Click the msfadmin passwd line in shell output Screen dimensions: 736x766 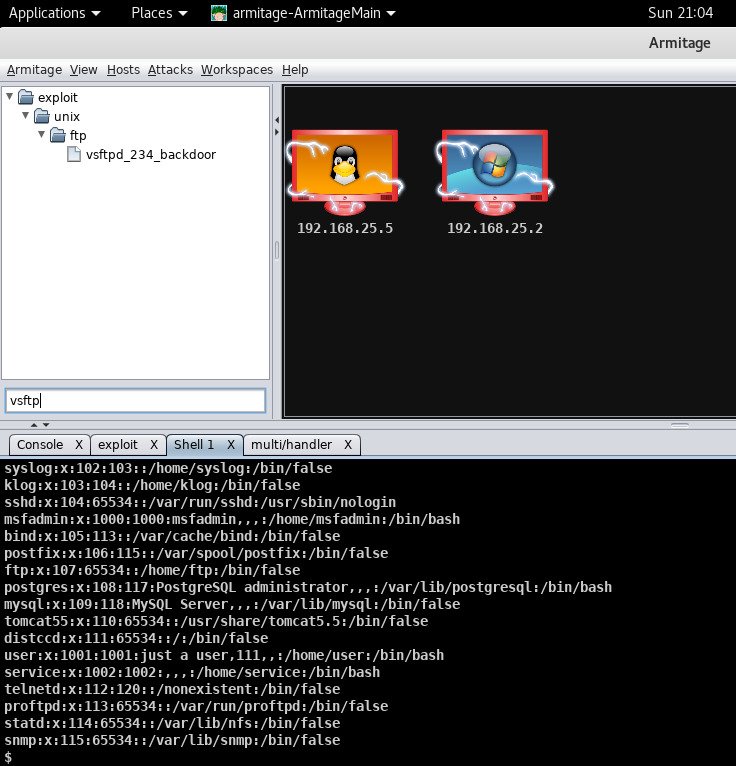[232, 519]
